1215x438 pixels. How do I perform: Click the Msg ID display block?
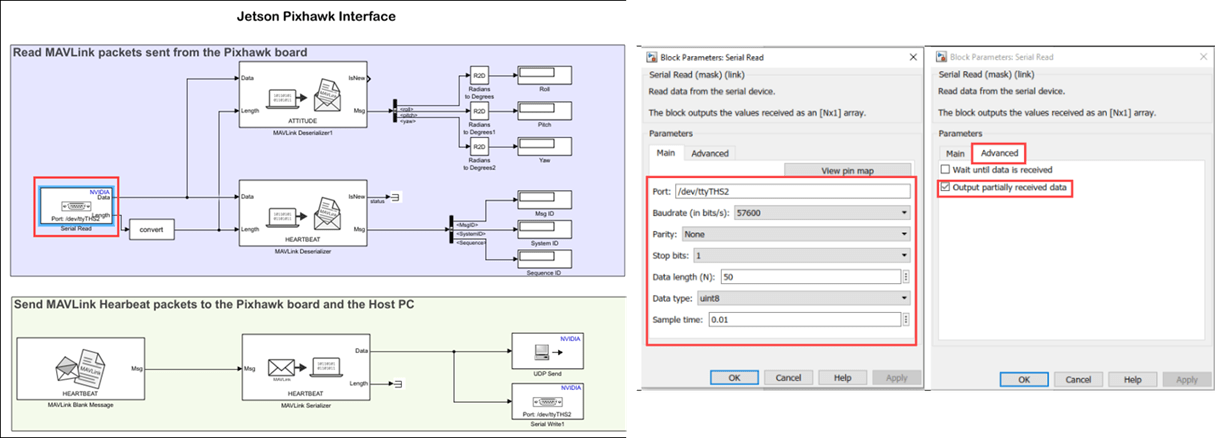click(543, 201)
